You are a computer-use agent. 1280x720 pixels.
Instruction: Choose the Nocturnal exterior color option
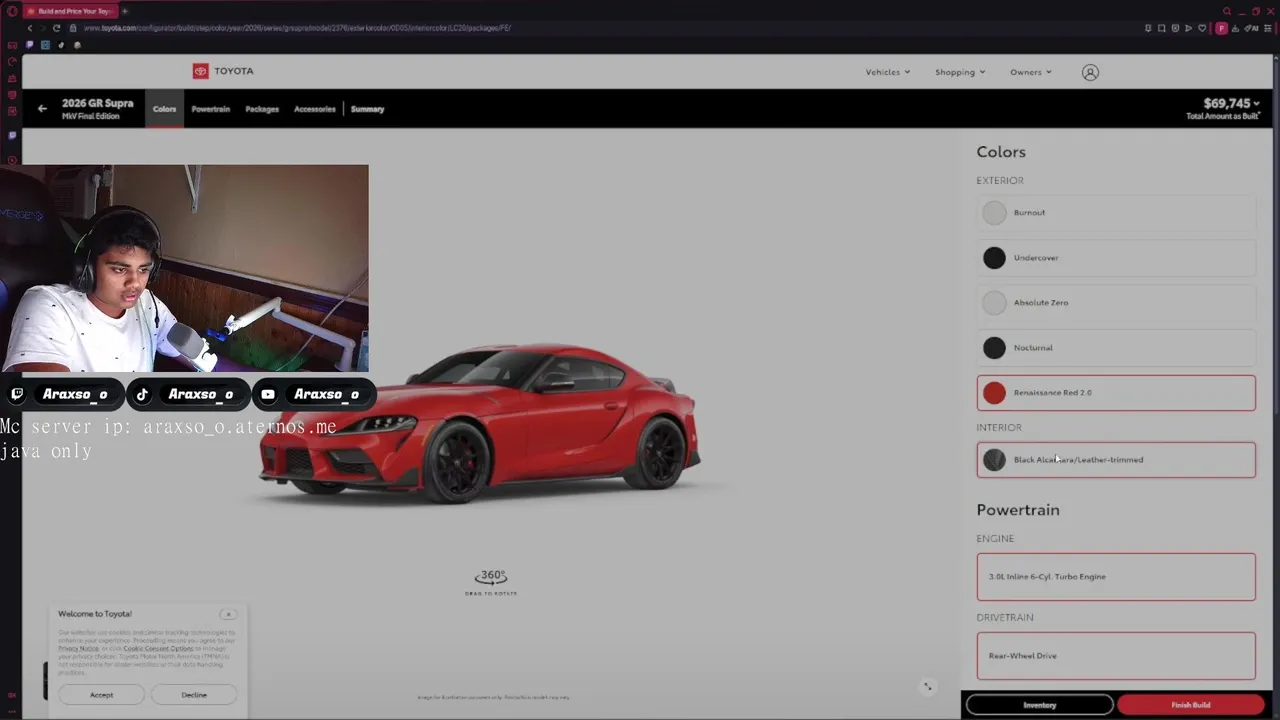(x=1116, y=347)
